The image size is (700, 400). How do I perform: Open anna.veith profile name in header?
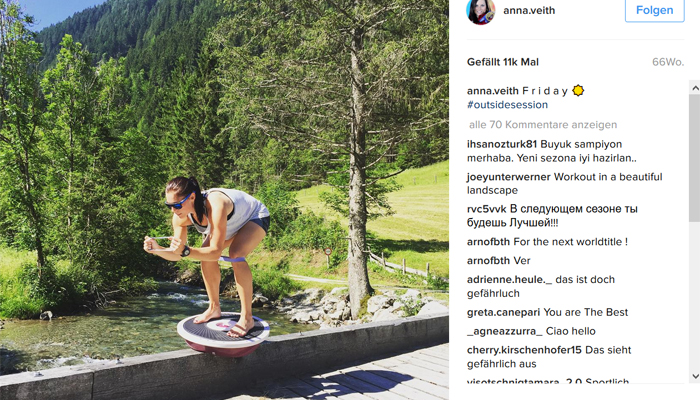529,10
